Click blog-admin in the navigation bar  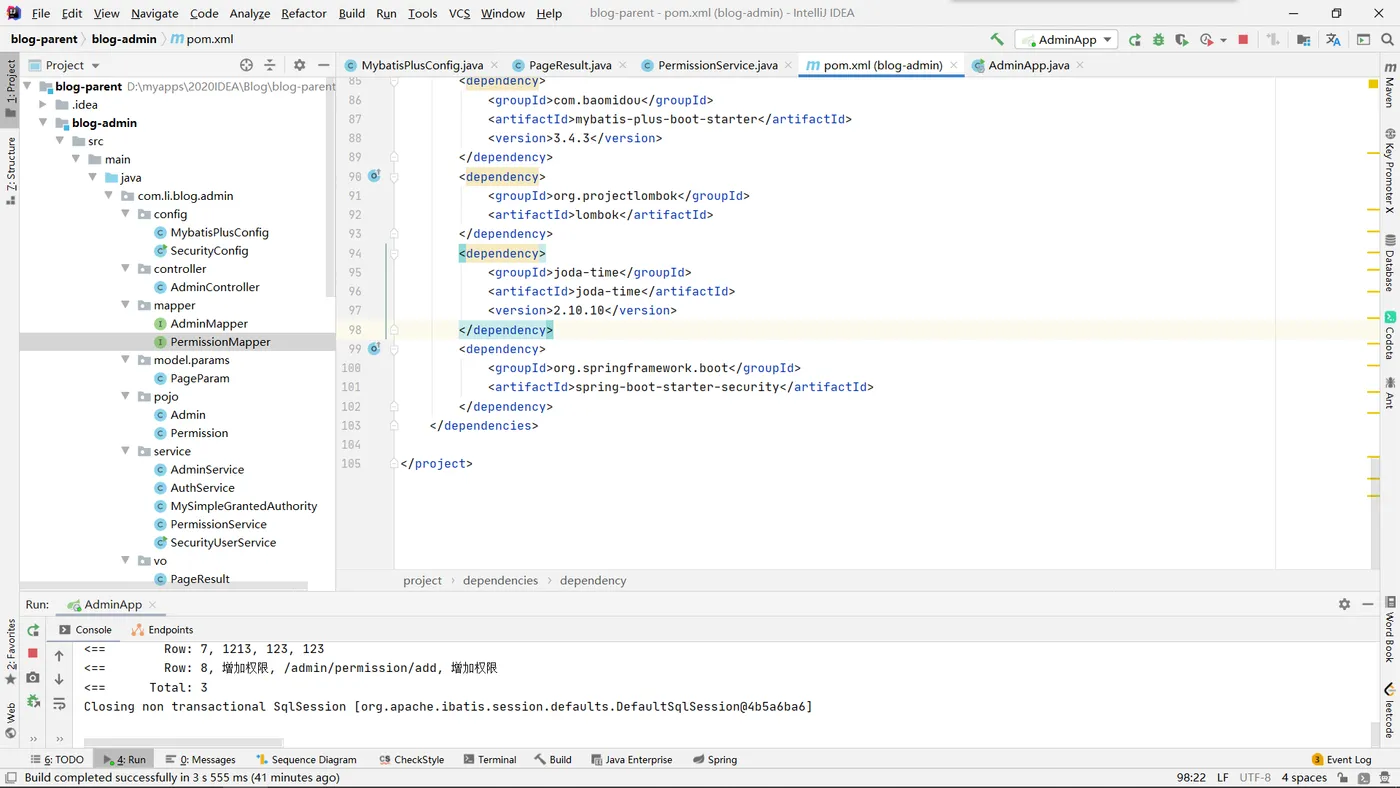(x=123, y=39)
